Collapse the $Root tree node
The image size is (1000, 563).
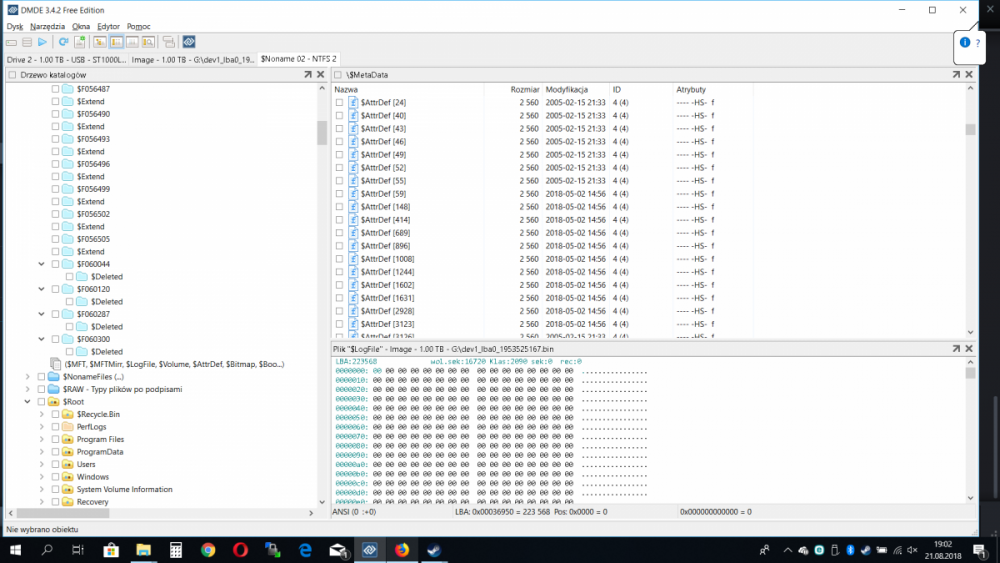pos(27,402)
